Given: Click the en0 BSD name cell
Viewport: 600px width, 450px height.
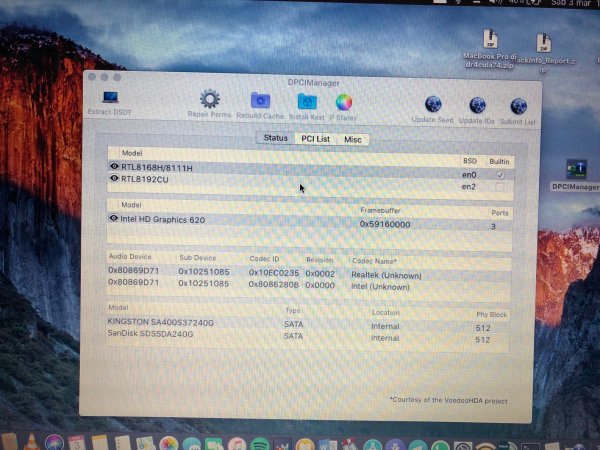Looking at the screenshot, I should pos(469,175).
